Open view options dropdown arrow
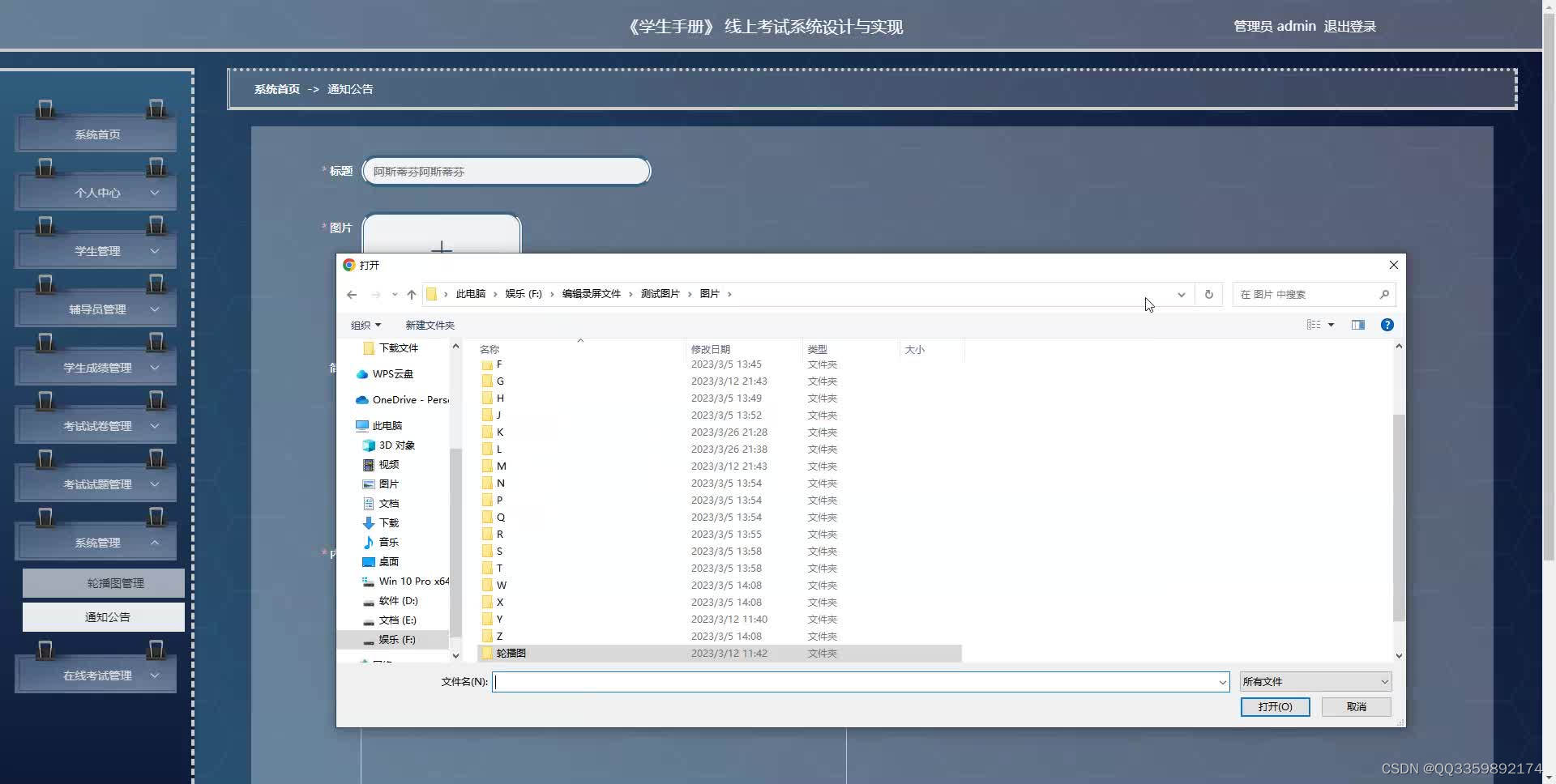The image size is (1556, 784). pos(1331,325)
